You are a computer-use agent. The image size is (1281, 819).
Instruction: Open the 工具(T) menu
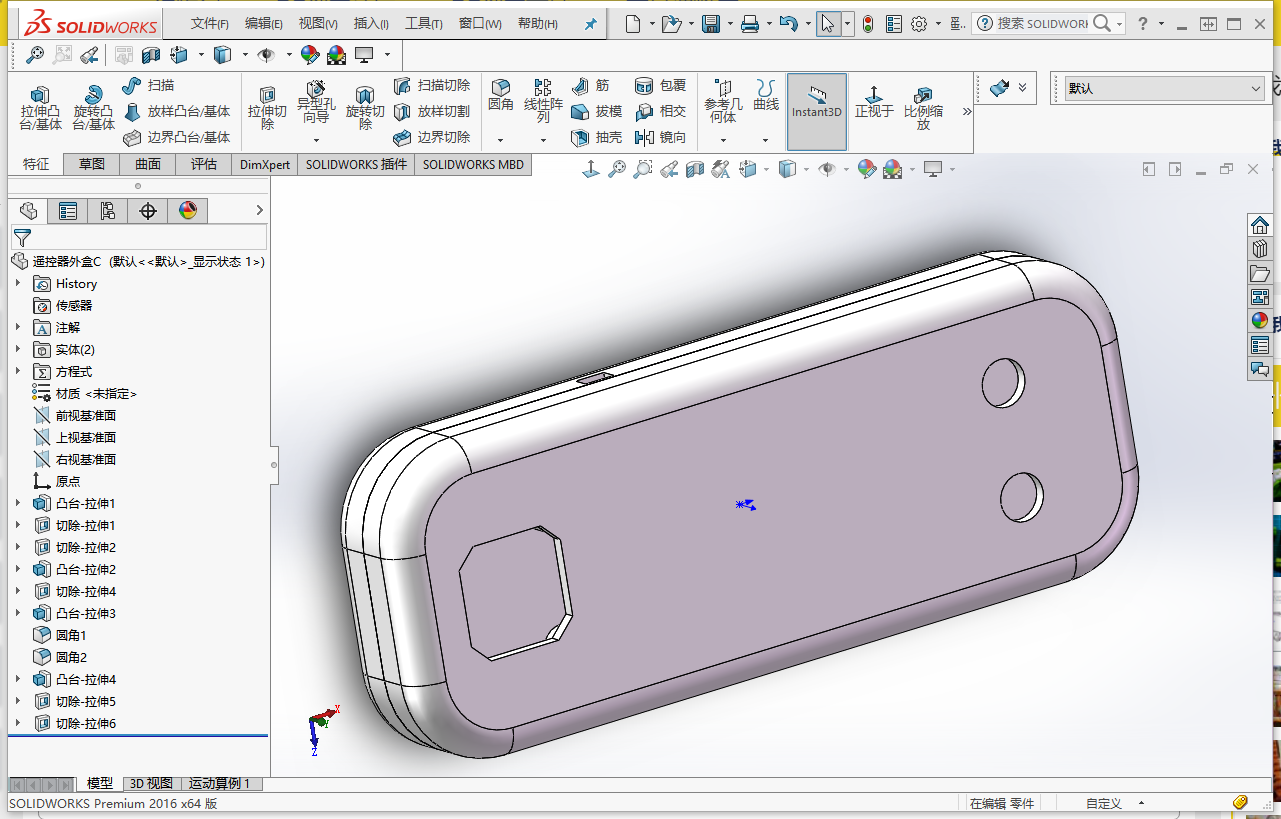[x=424, y=24]
